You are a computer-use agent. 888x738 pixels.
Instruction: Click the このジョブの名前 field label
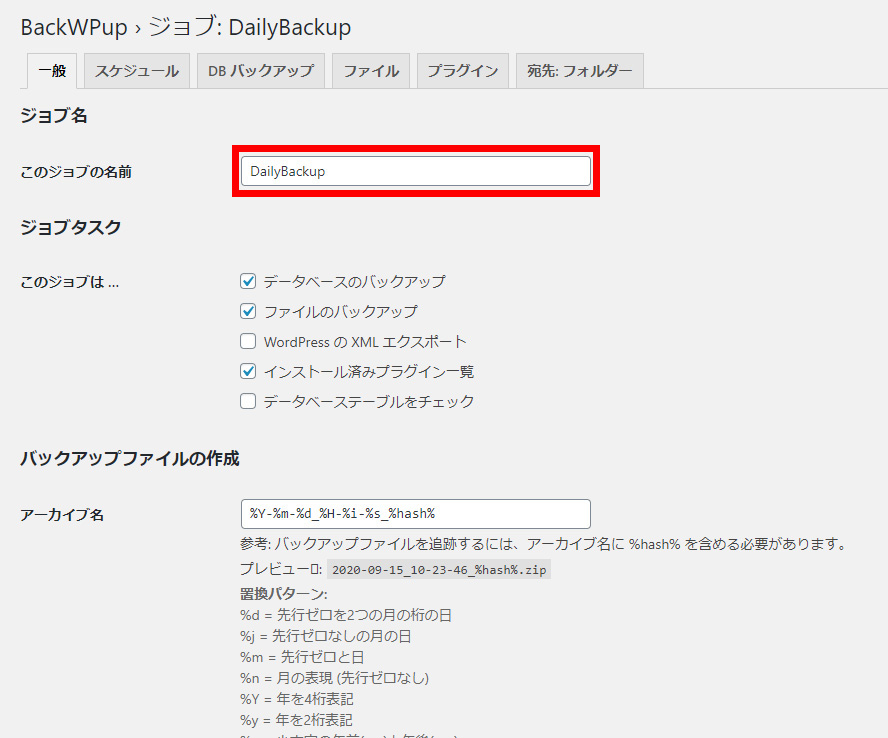[76, 172]
